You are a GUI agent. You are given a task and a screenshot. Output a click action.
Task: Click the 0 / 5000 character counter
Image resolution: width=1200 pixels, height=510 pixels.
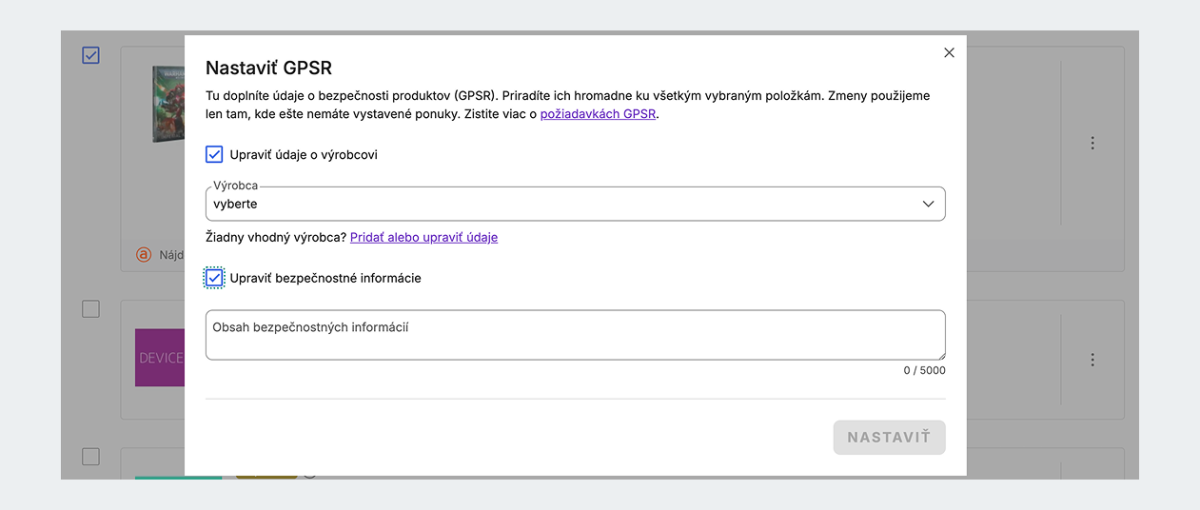(x=924, y=370)
